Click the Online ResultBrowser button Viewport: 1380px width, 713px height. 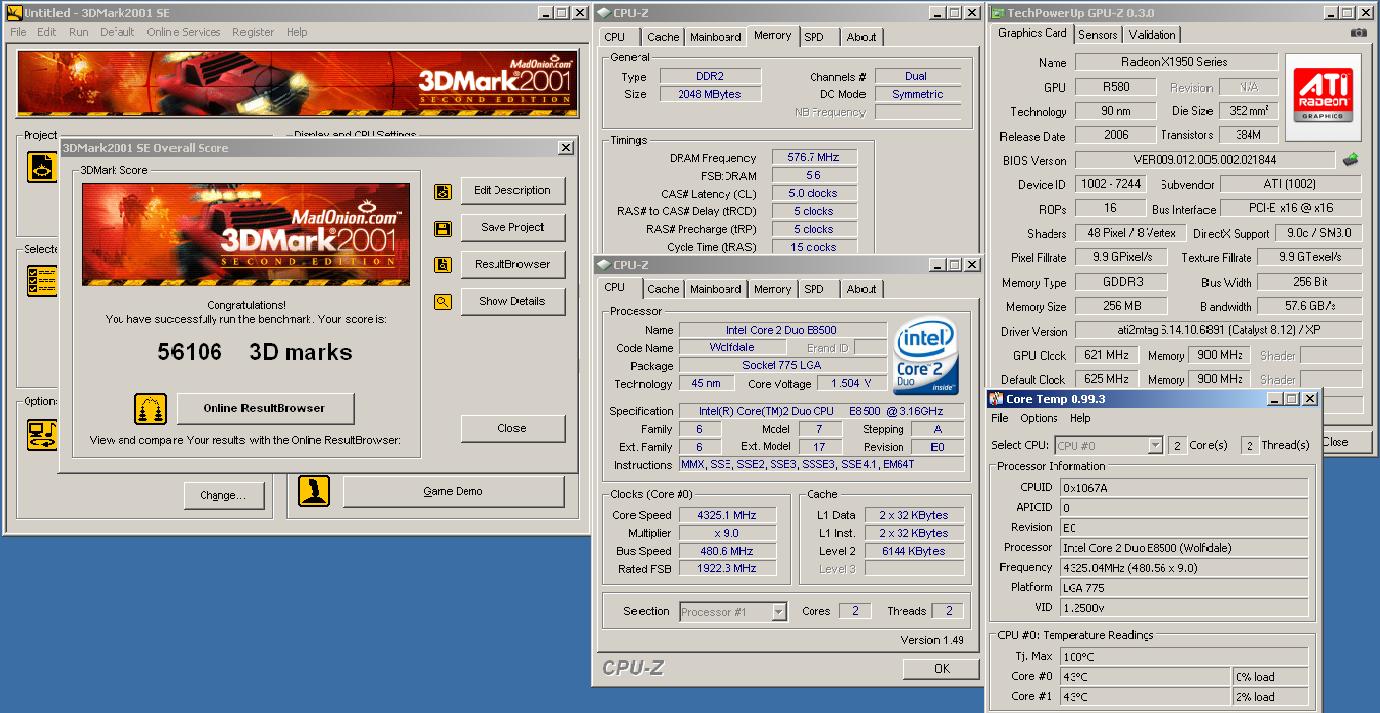[x=264, y=409]
